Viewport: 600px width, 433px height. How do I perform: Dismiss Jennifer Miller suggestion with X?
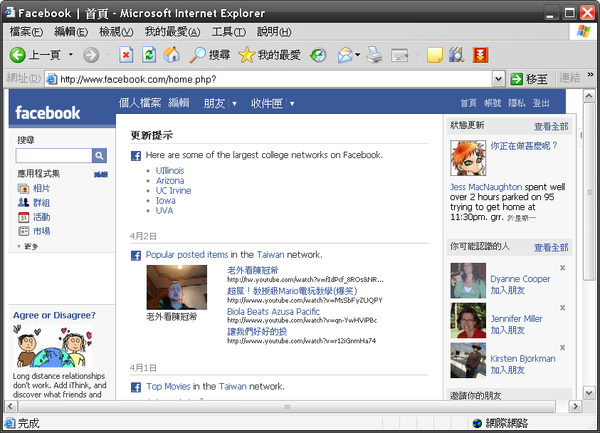click(x=562, y=308)
